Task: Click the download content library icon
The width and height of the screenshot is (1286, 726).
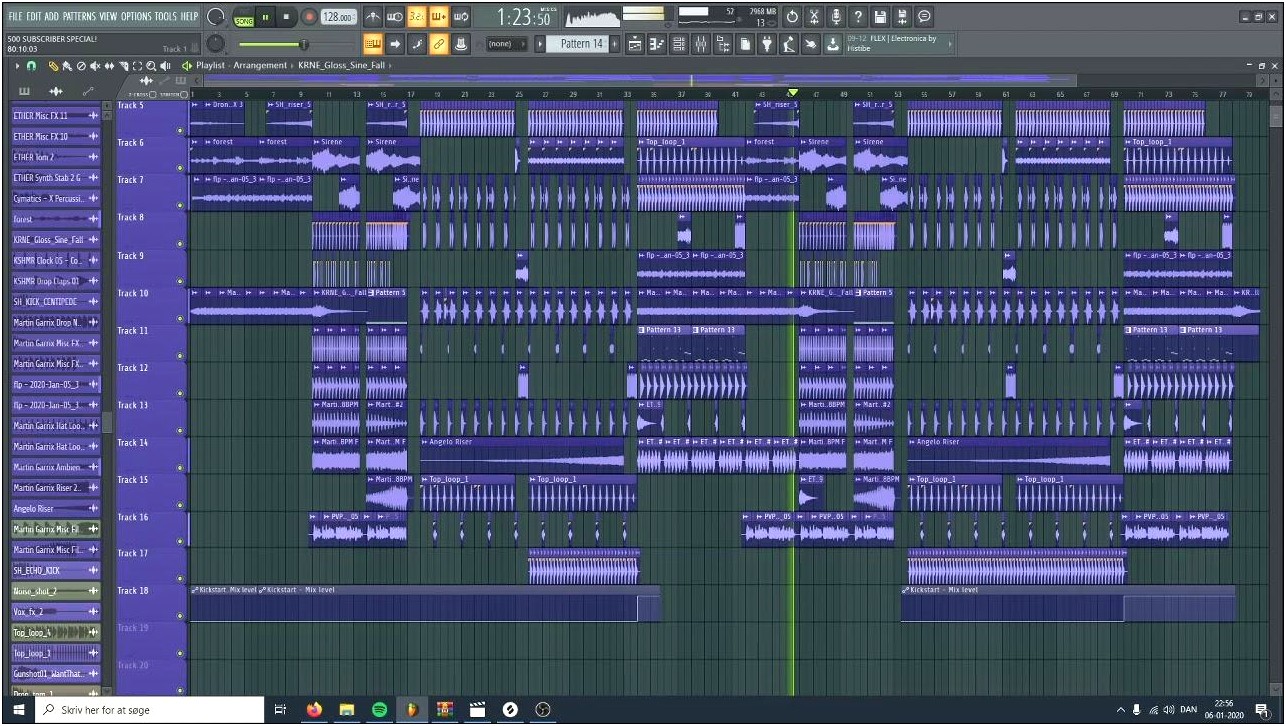Action: click(x=832, y=44)
